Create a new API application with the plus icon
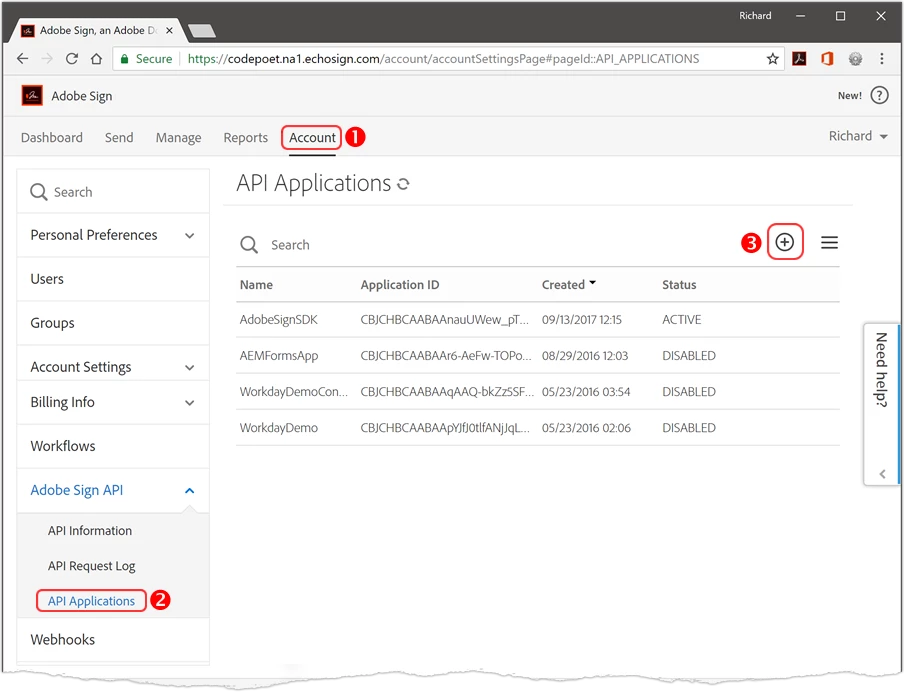The width and height of the screenshot is (904, 692). click(785, 242)
